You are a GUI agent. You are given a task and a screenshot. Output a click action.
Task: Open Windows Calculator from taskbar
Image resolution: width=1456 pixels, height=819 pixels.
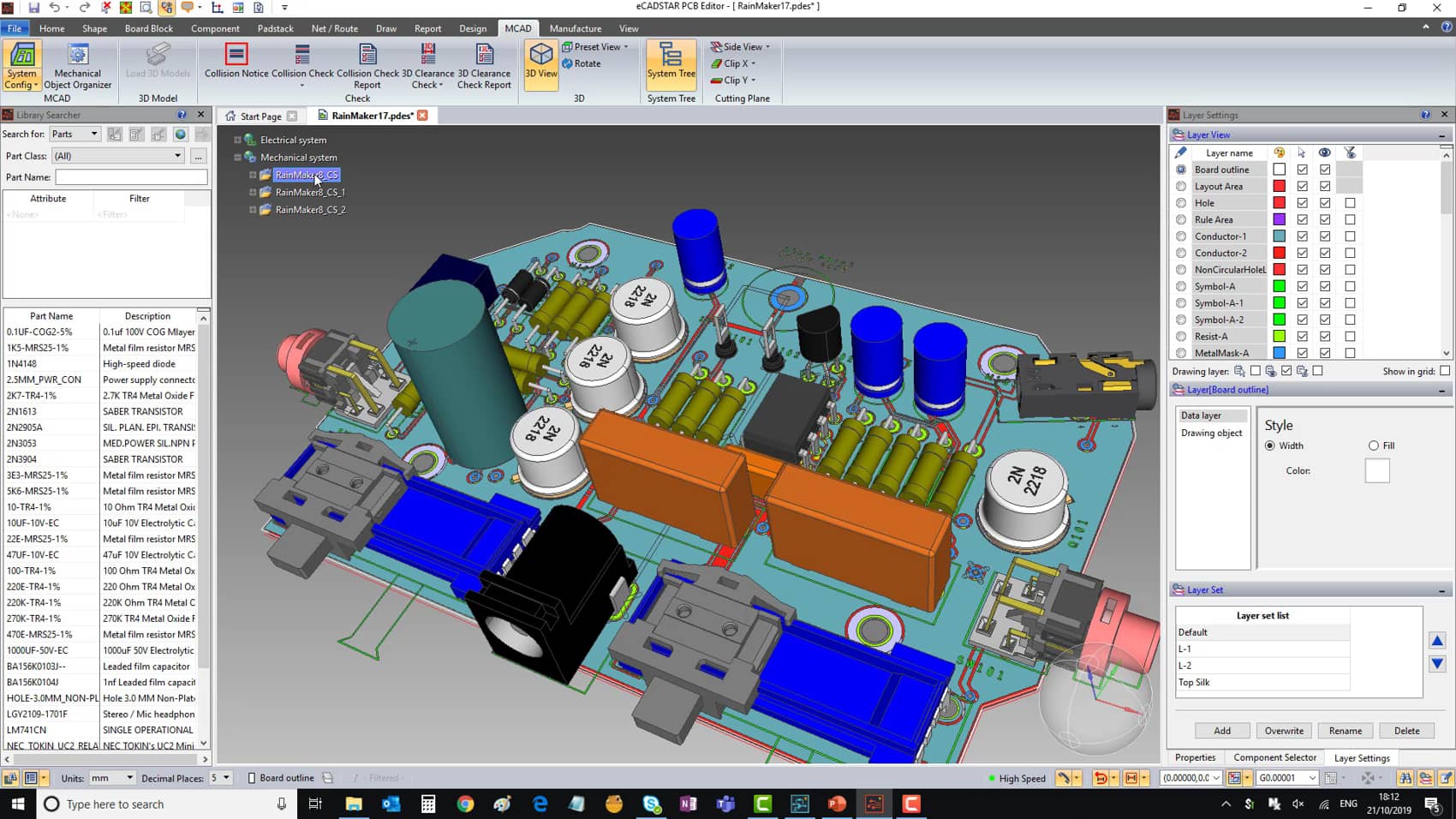[x=428, y=804]
